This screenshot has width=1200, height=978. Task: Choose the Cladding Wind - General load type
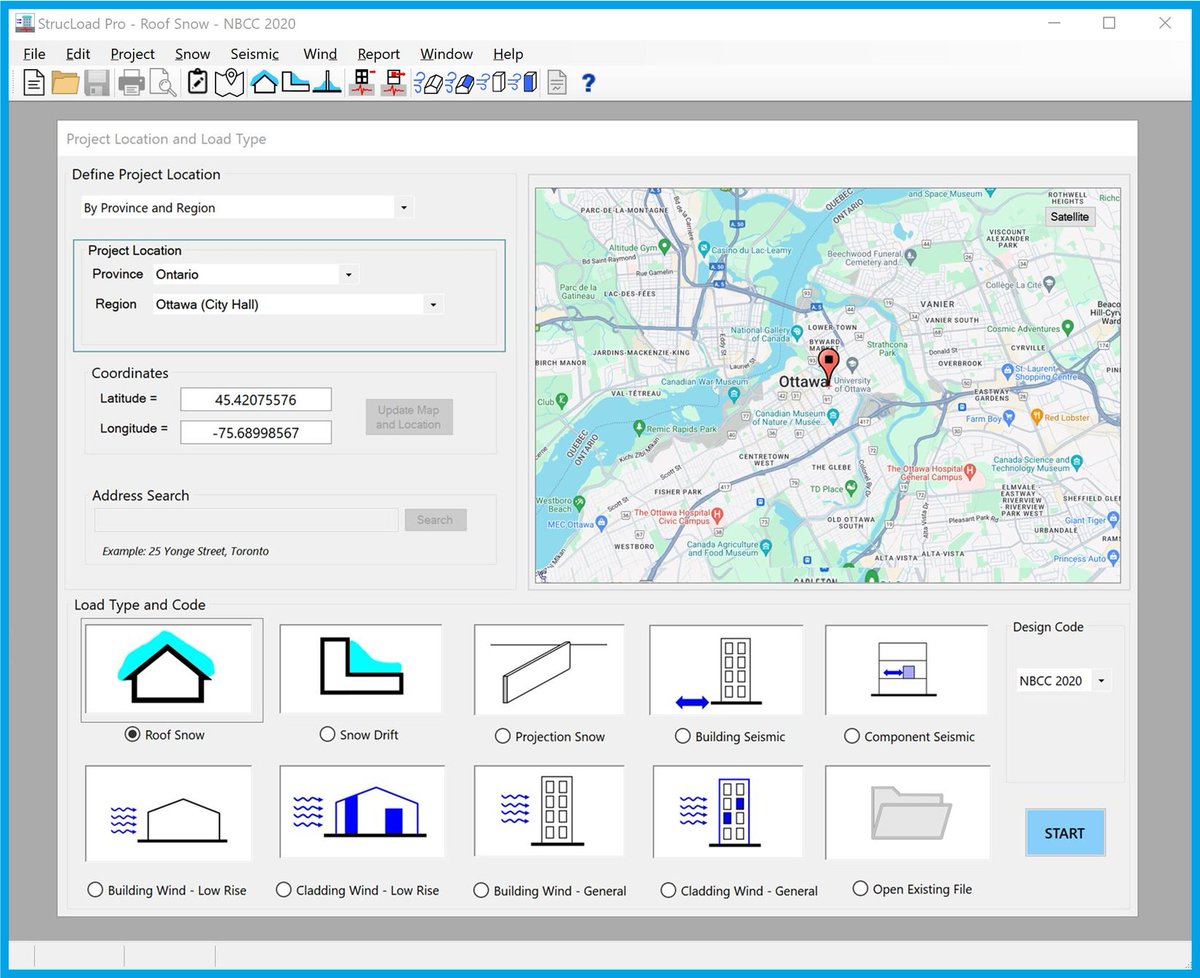[x=669, y=889]
